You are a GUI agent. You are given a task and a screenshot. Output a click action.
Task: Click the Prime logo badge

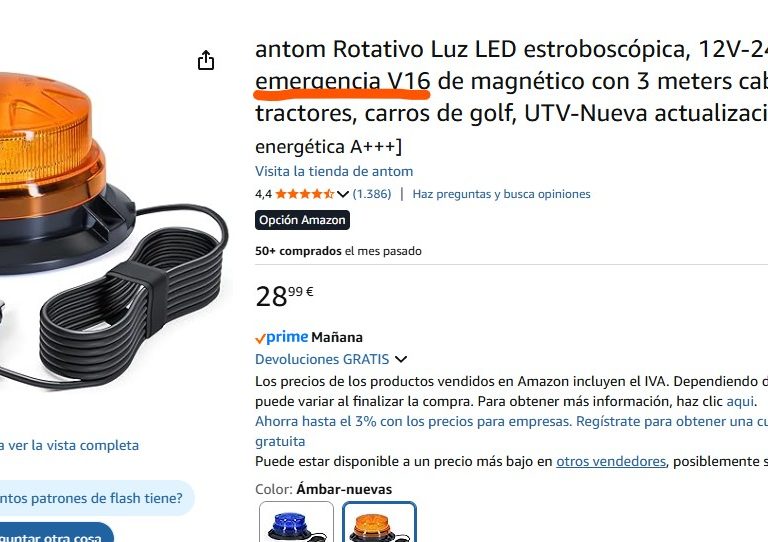(x=282, y=337)
